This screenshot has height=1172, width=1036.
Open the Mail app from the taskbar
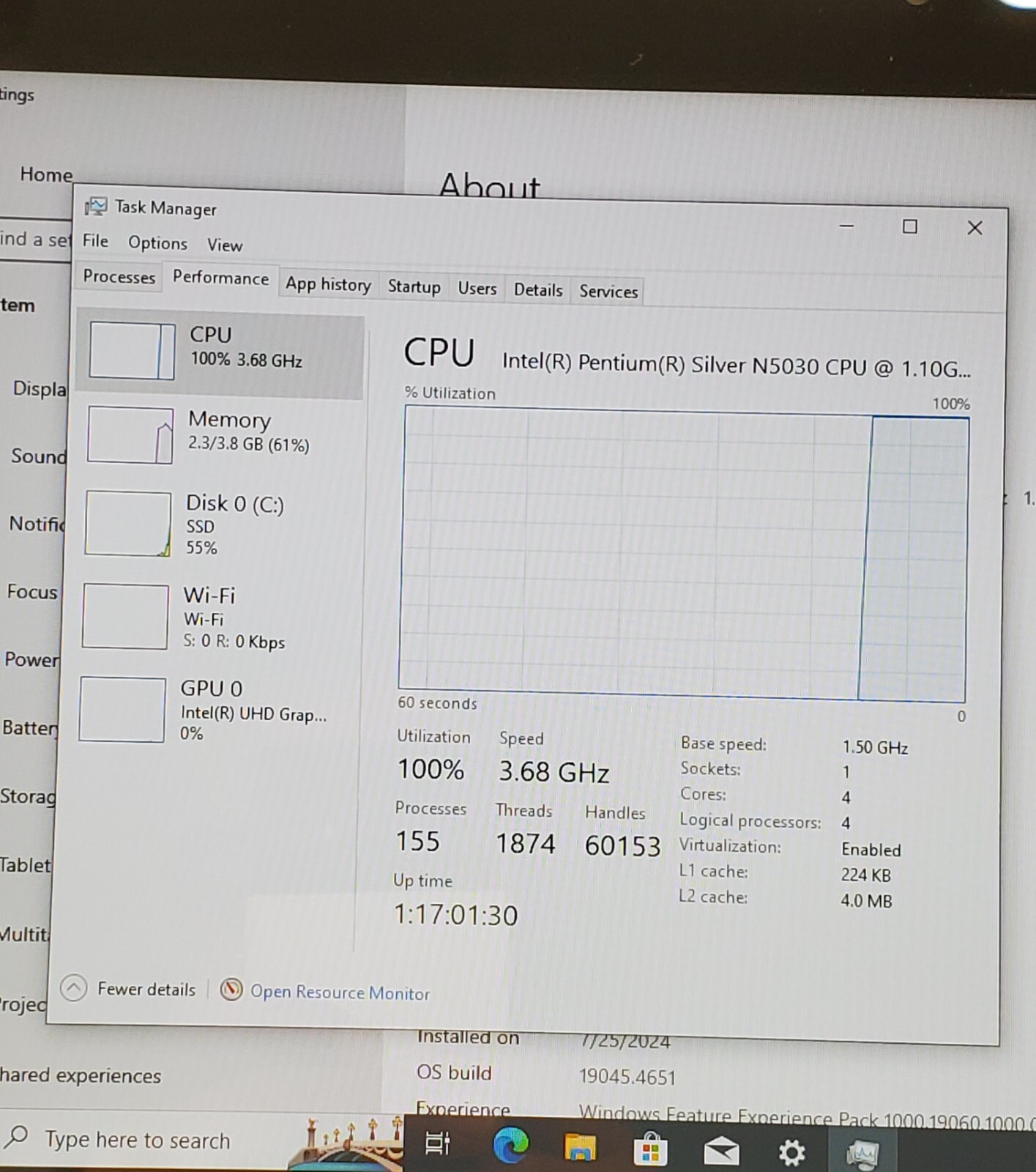(x=721, y=1151)
